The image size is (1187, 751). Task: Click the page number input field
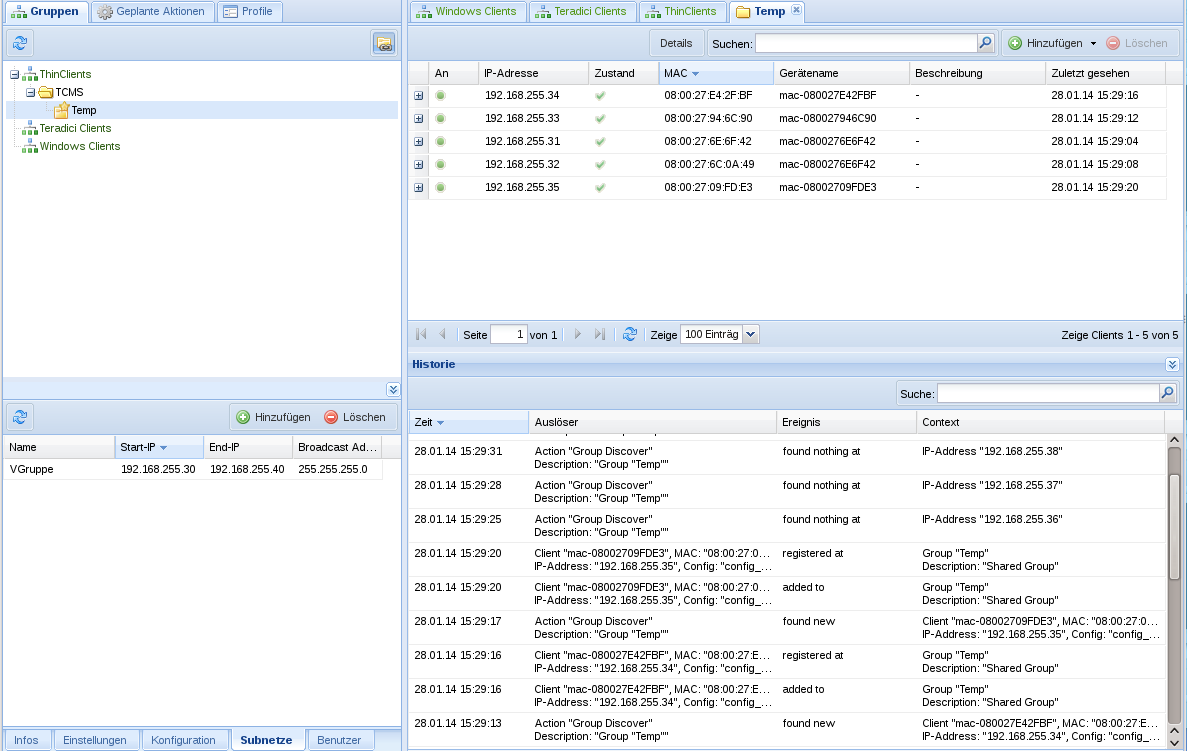tap(508, 335)
